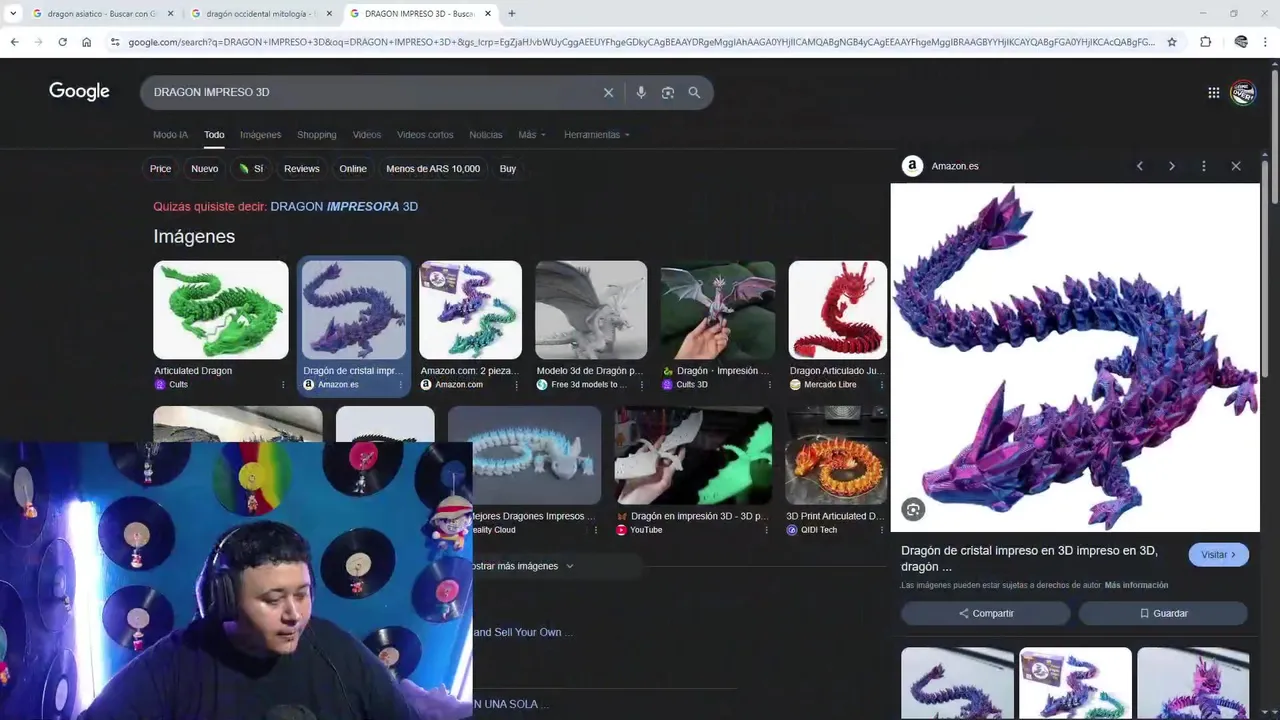Go back in browser history
The image size is (1280, 720).
coord(14,42)
